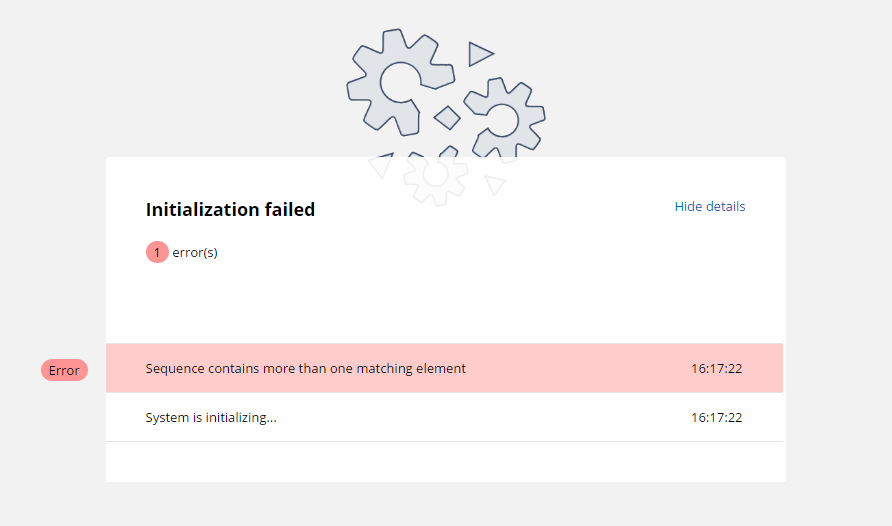This screenshot has width=892, height=526.
Task: Click the red Error badge
Action: [64, 370]
